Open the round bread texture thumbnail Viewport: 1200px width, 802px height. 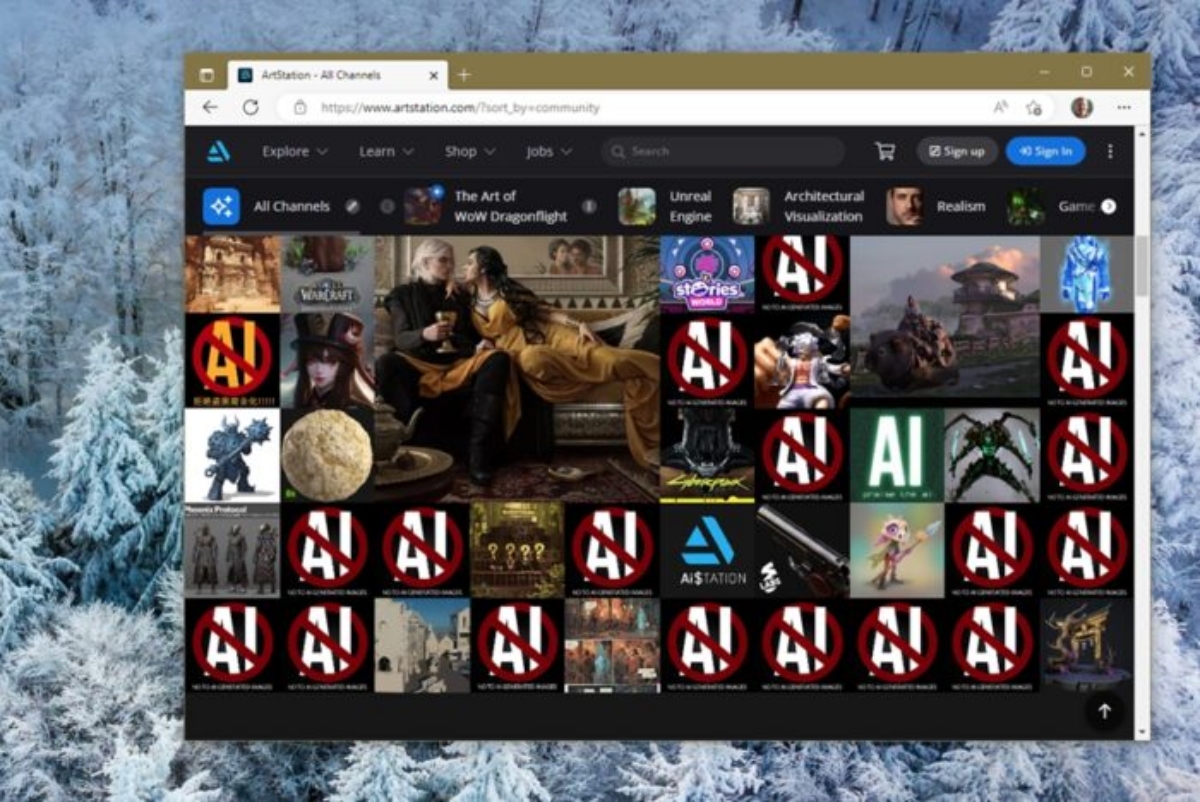click(327, 454)
